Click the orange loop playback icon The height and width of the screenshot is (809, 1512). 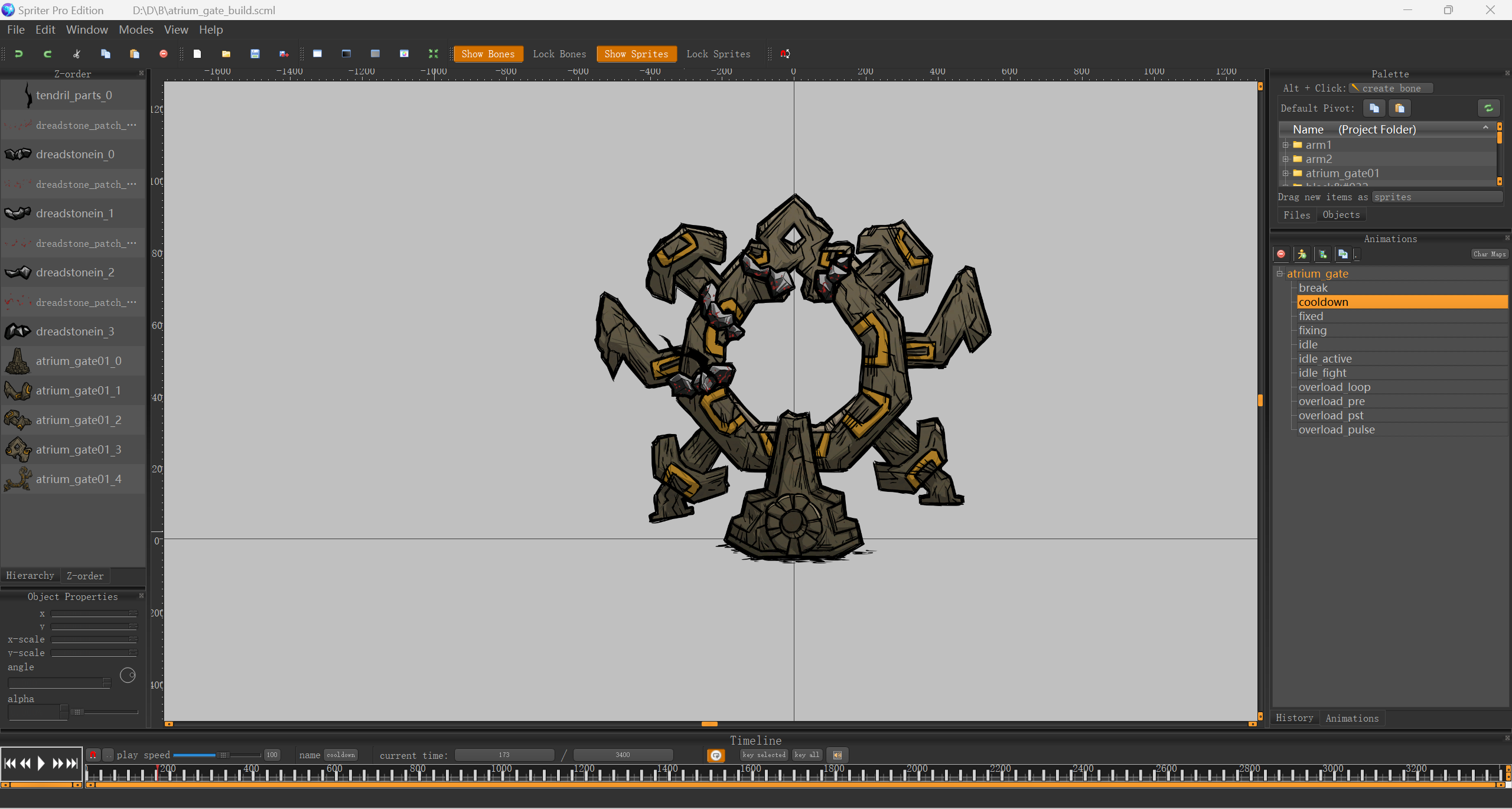(716, 755)
